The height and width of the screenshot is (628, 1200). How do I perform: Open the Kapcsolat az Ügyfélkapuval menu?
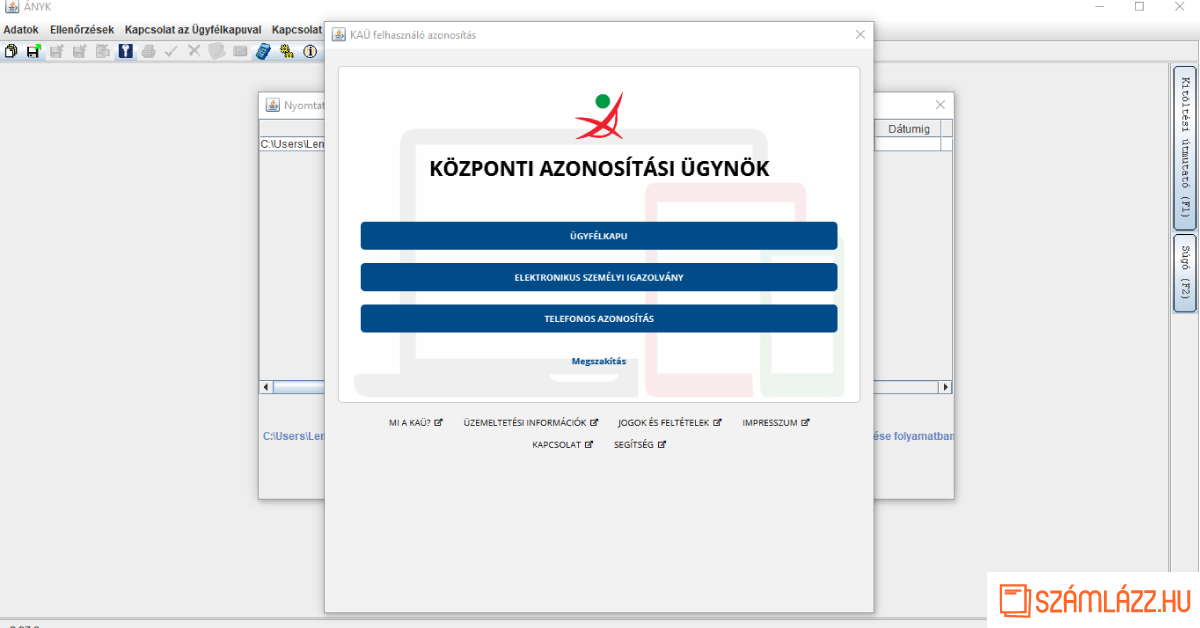(x=193, y=30)
